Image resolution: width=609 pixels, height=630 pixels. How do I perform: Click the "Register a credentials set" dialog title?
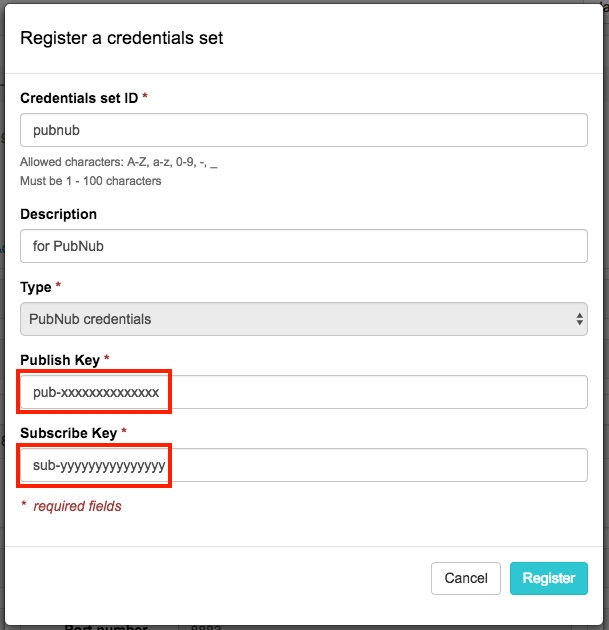pyautogui.click(x=122, y=39)
